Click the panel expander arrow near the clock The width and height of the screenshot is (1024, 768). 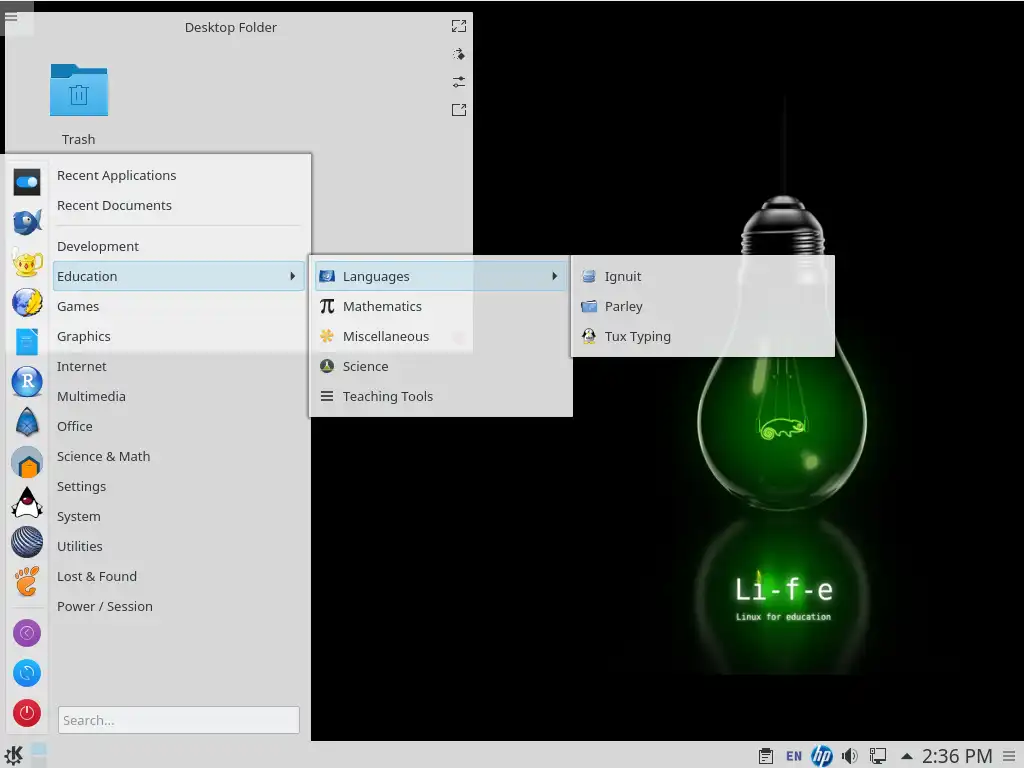[x=905, y=756]
